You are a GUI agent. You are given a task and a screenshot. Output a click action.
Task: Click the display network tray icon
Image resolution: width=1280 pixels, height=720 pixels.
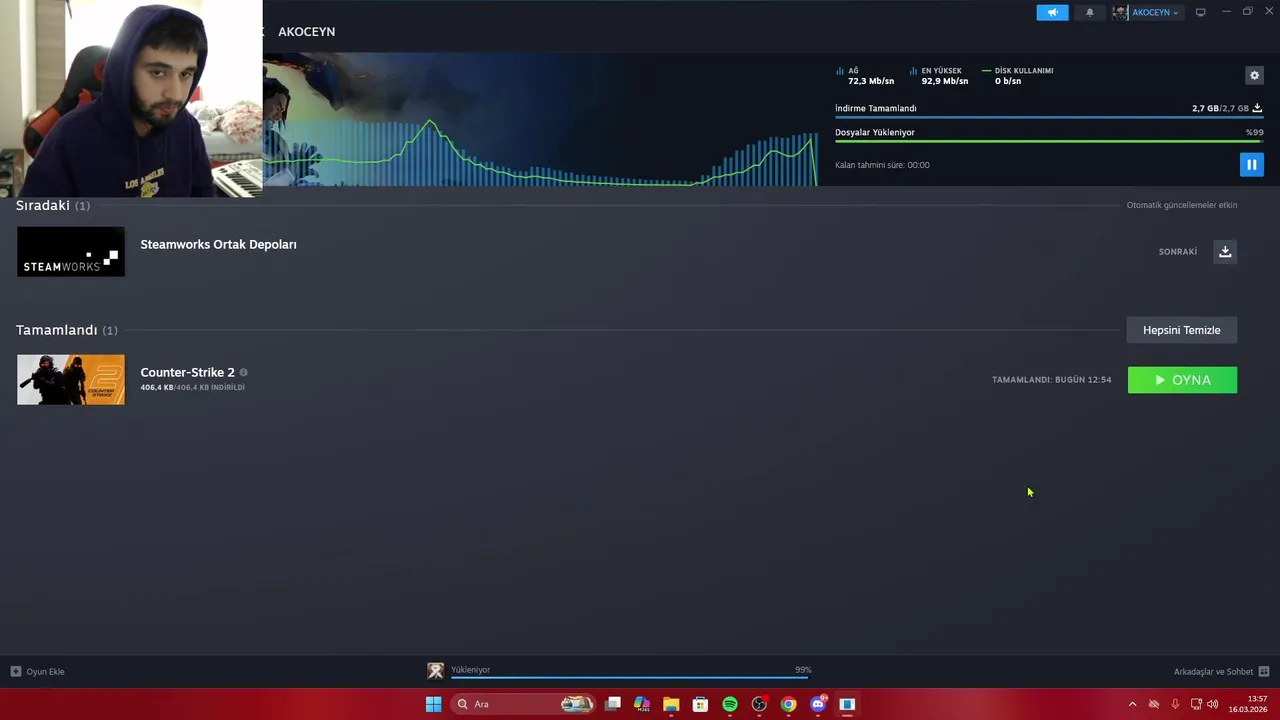pyautogui.click(x=1196, y=704)
